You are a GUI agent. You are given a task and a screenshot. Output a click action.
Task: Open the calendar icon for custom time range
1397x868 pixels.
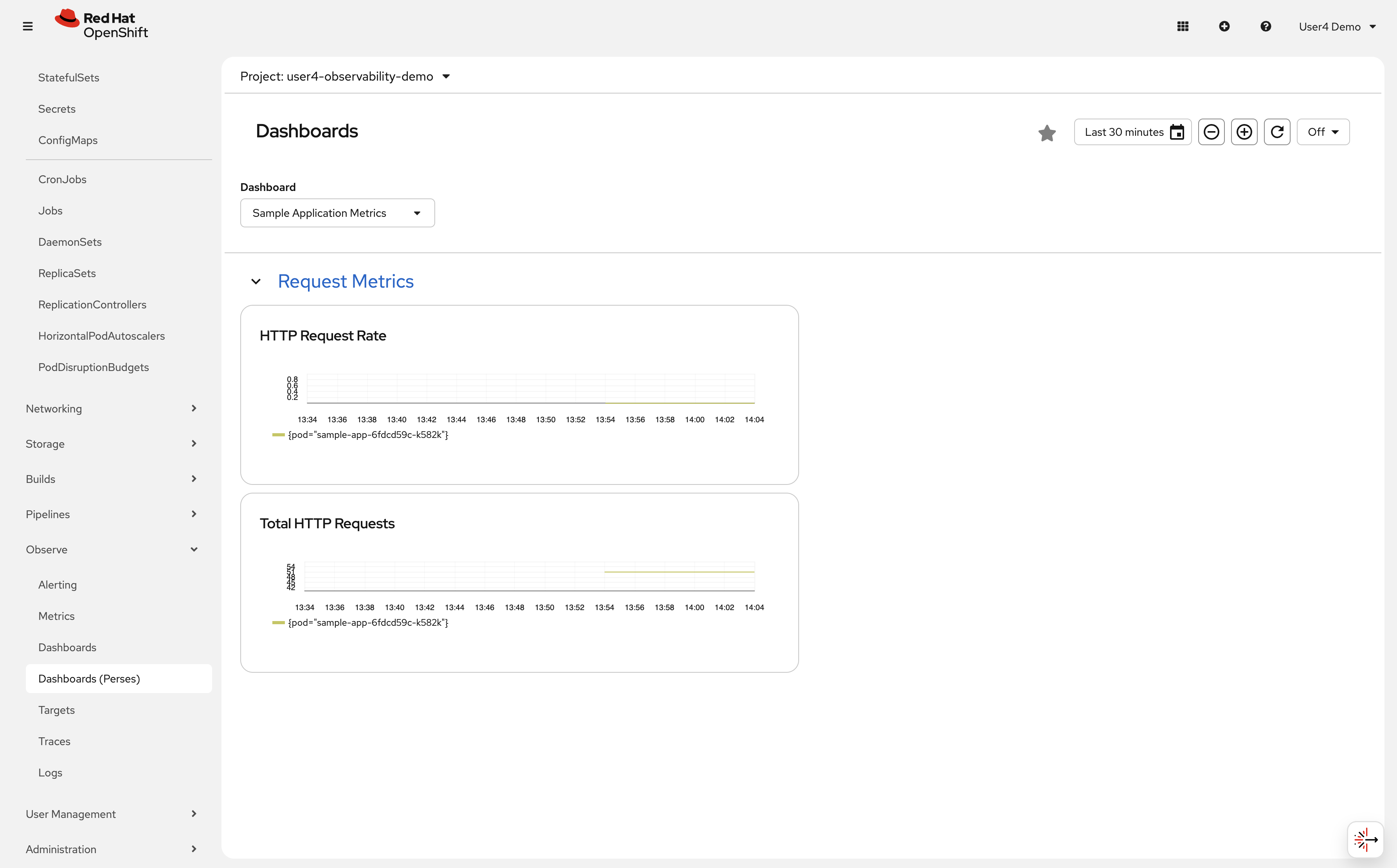1177,131
